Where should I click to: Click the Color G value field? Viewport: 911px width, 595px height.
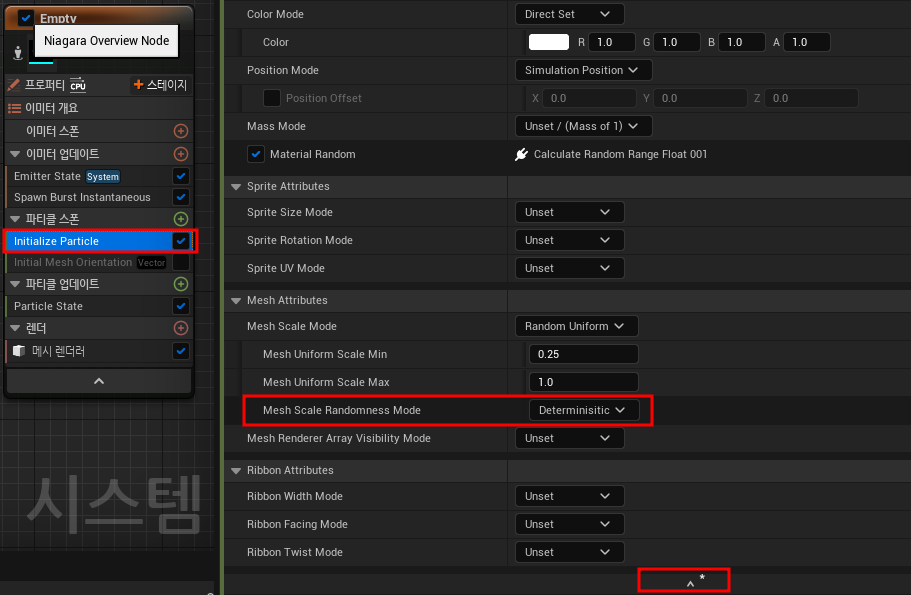676,42
